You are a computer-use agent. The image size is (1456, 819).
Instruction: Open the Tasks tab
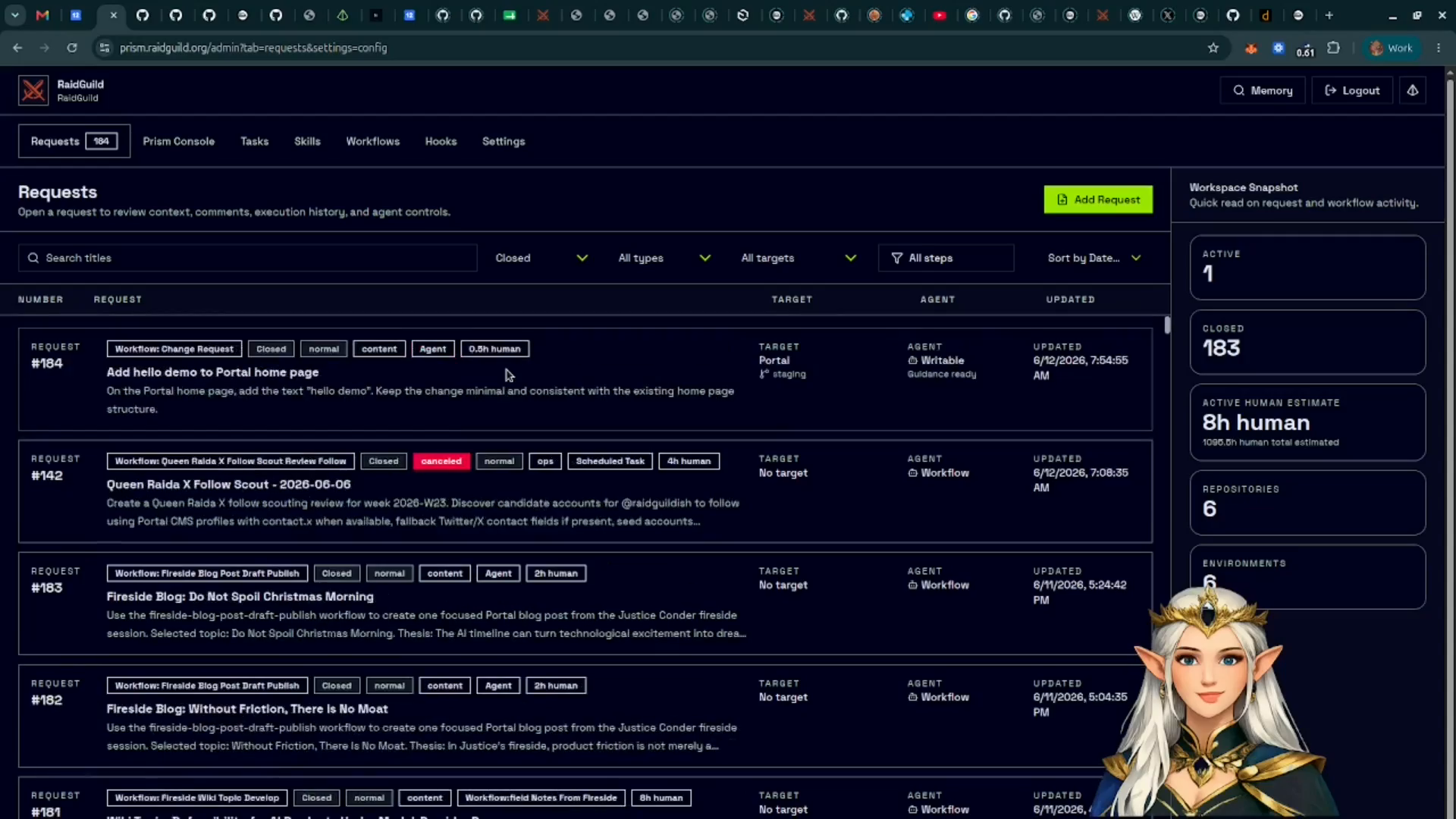pos(254,141)
